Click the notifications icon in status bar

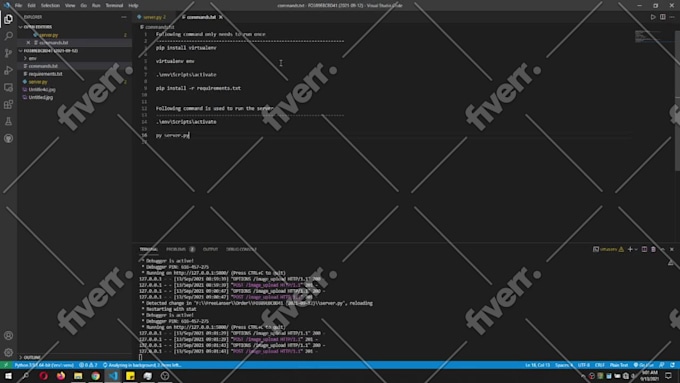coord(672,365)
